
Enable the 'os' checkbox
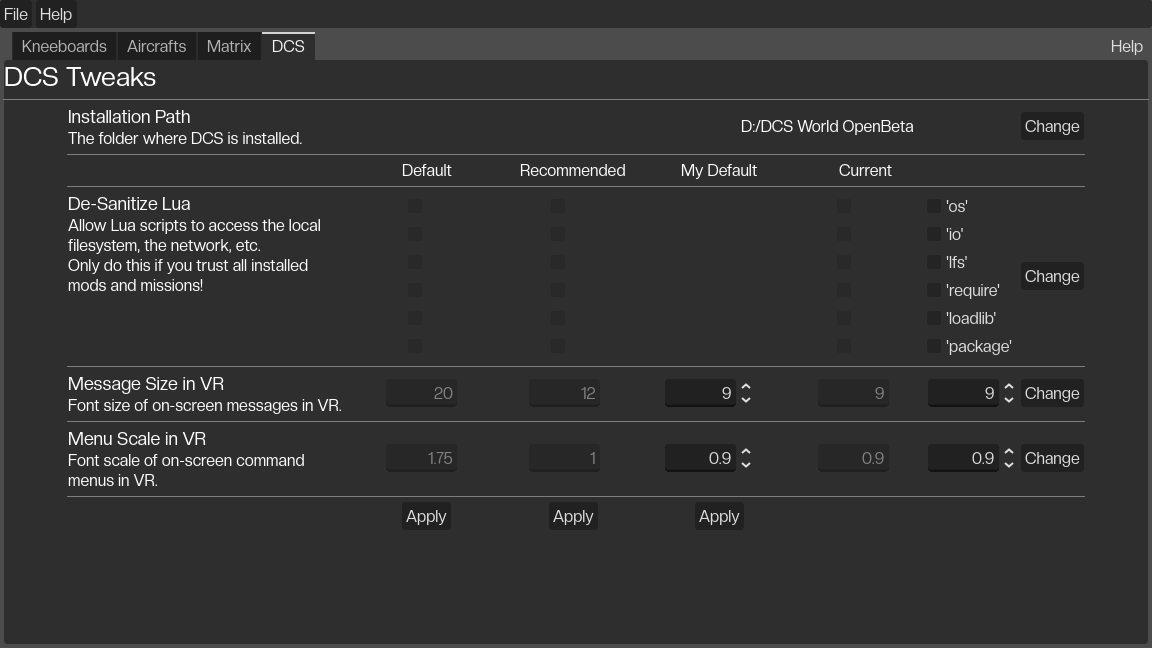pos(933,206)
